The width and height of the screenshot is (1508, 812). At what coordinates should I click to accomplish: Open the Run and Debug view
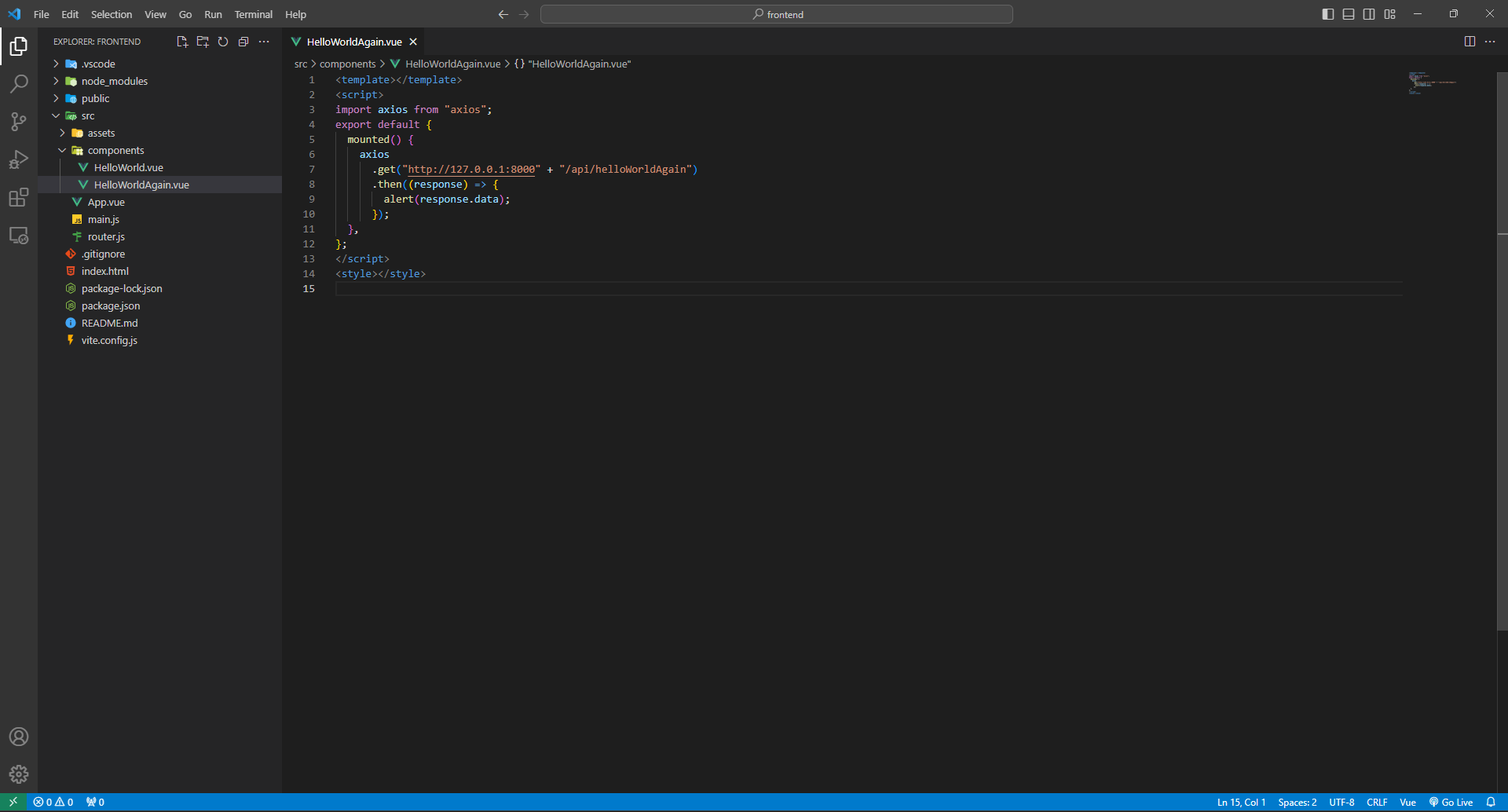pos(19,159)
